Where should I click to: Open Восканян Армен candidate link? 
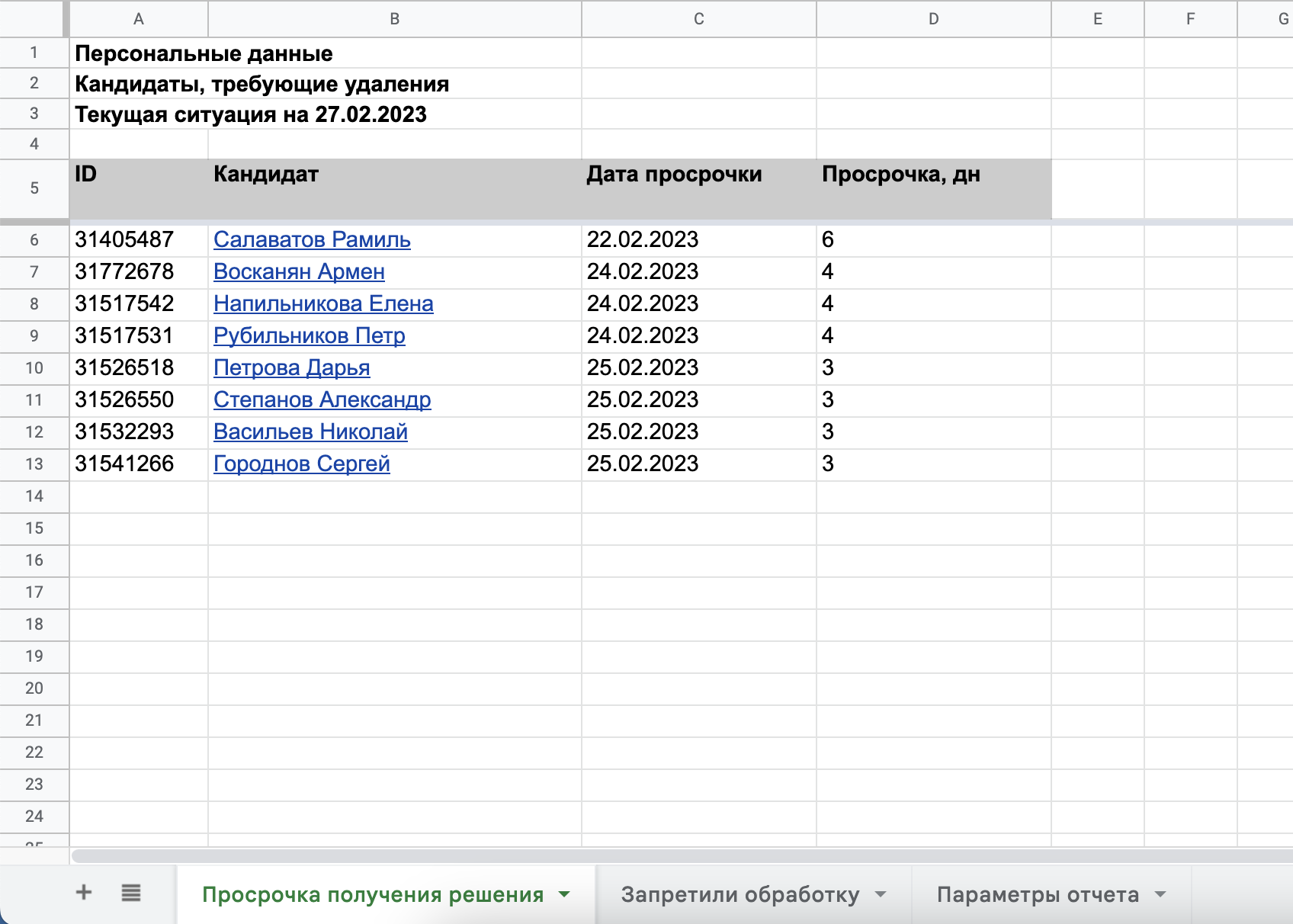pos(299,271)
